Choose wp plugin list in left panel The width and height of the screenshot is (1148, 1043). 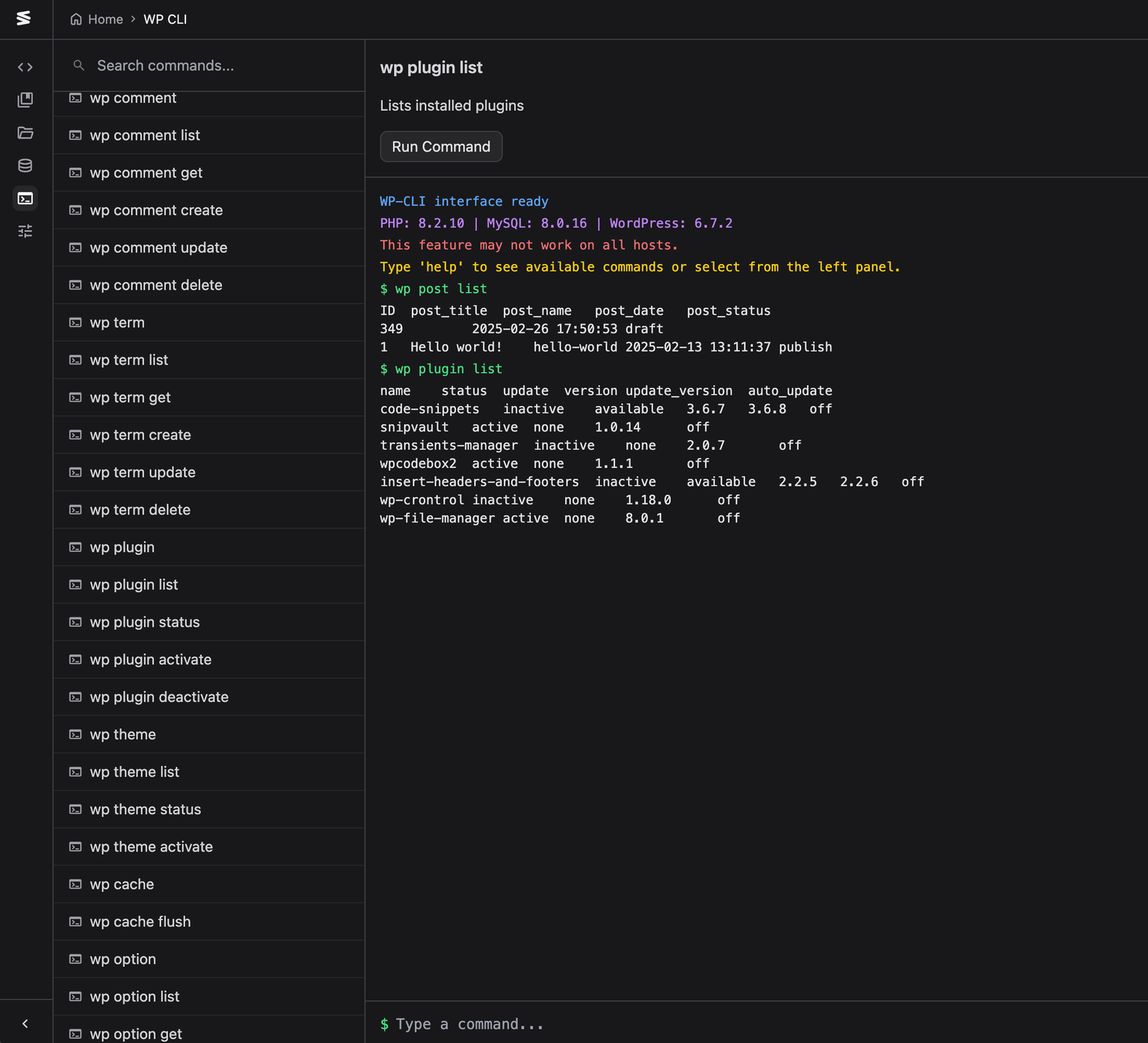coord(209,585)
